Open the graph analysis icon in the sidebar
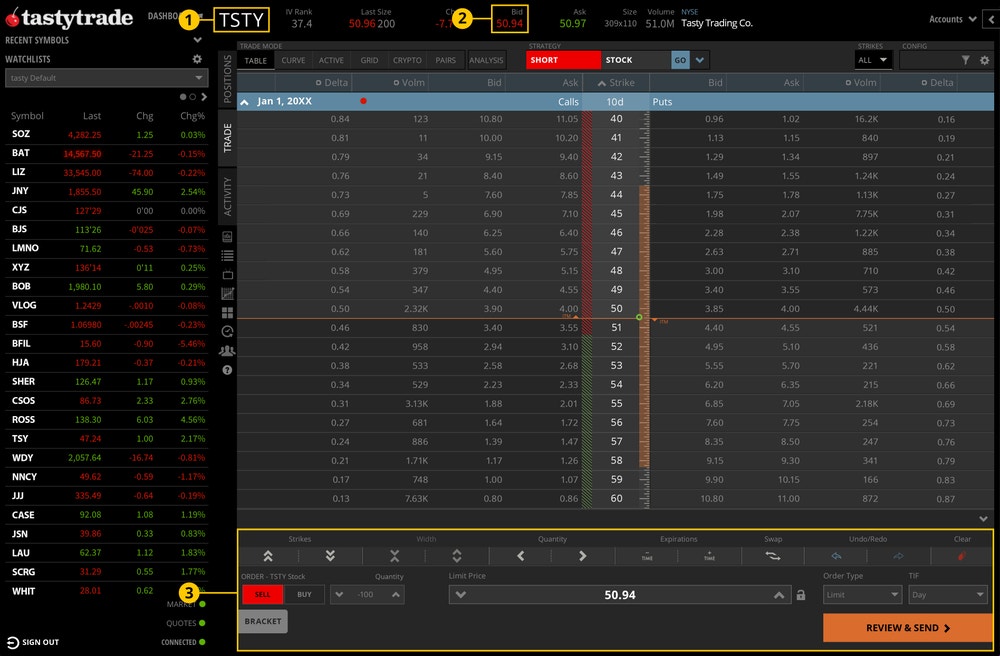Image resolution: width=1000 pixels, height=656 pixels. point(227,294)
